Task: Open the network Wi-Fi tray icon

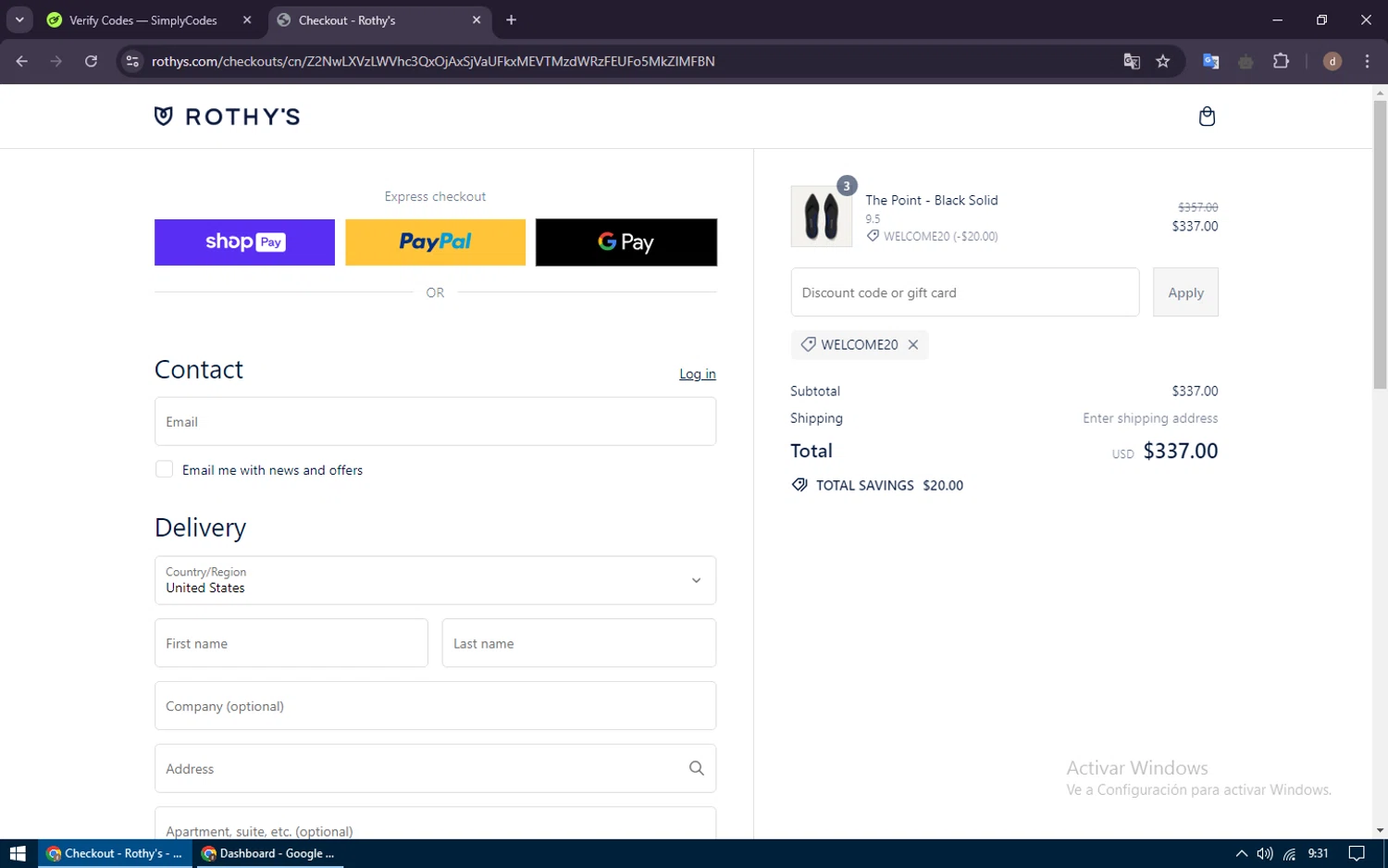Action: click(x=1289, y=853)
